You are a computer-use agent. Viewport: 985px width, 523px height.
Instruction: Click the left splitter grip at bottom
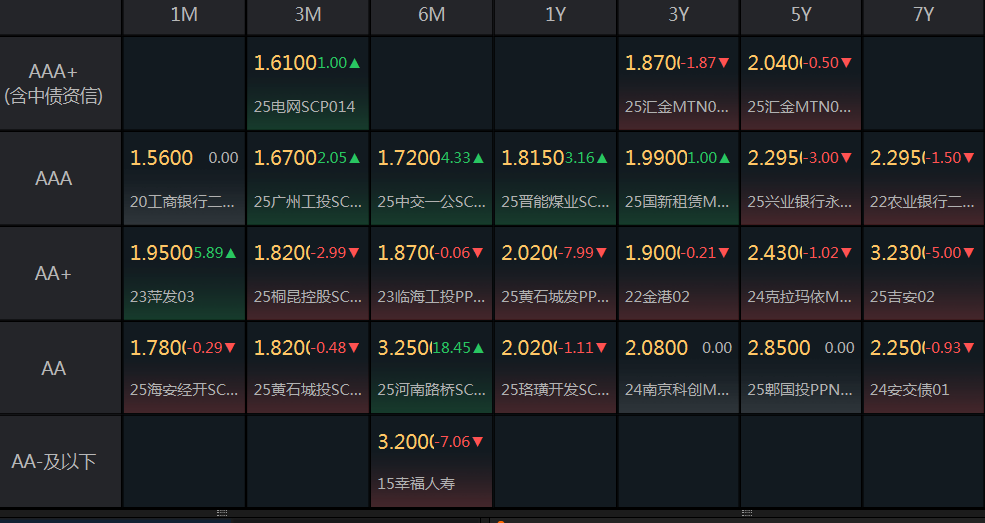coord(222,513)
